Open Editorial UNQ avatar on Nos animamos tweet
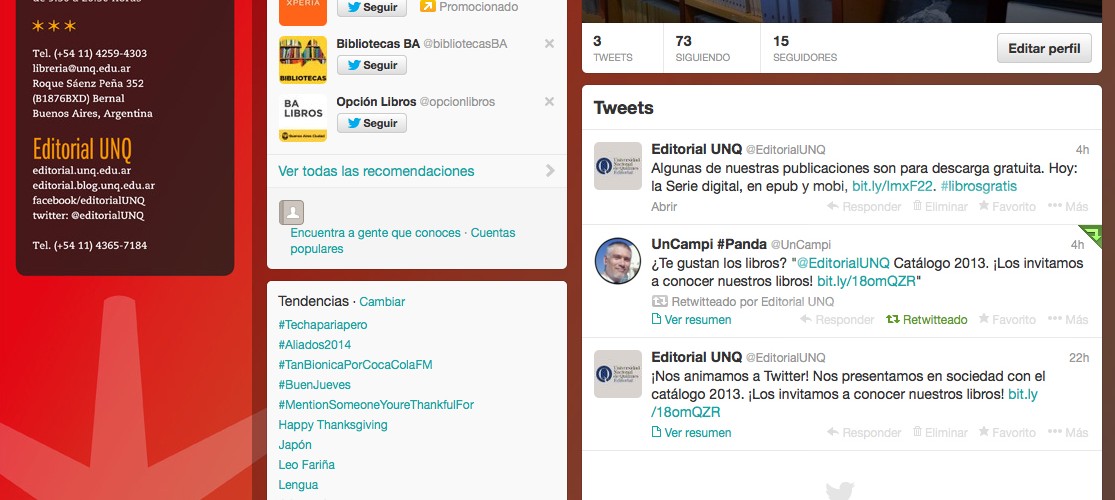Image resolution: width=1115 pixels, height=500 pixels. point(618,373)
